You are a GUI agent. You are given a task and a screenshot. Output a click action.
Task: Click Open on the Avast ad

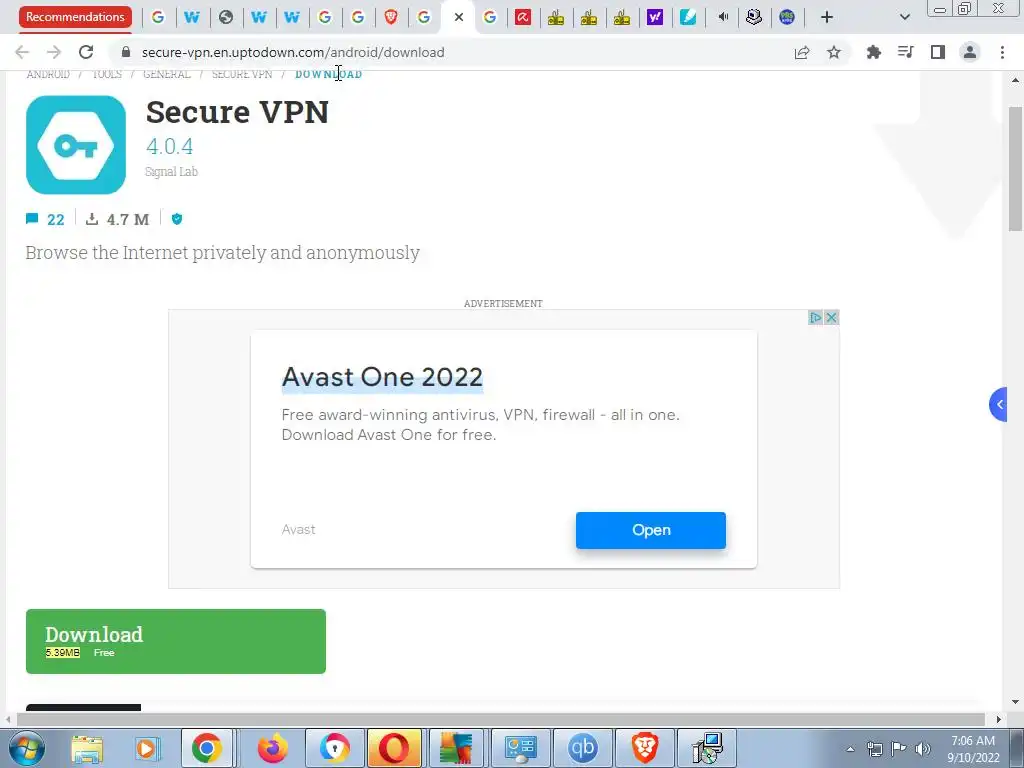coord(650,530)
